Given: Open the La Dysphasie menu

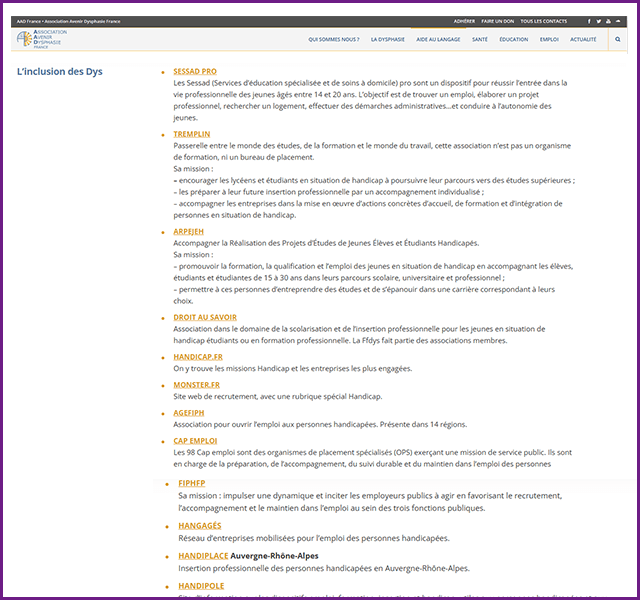Looking at the screenshot, I should (388, 40).
